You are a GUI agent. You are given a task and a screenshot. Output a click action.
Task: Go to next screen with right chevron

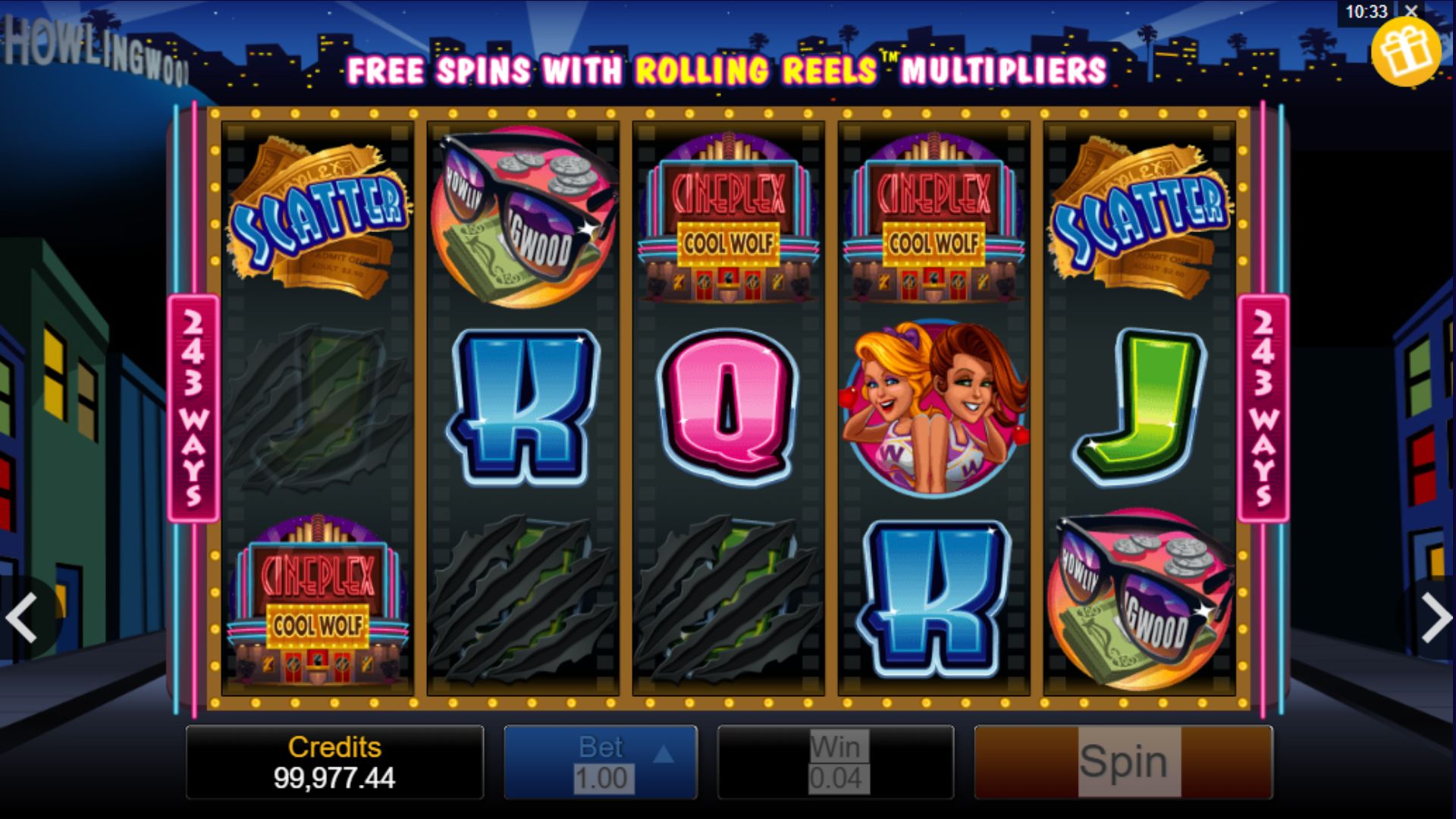1435,618
